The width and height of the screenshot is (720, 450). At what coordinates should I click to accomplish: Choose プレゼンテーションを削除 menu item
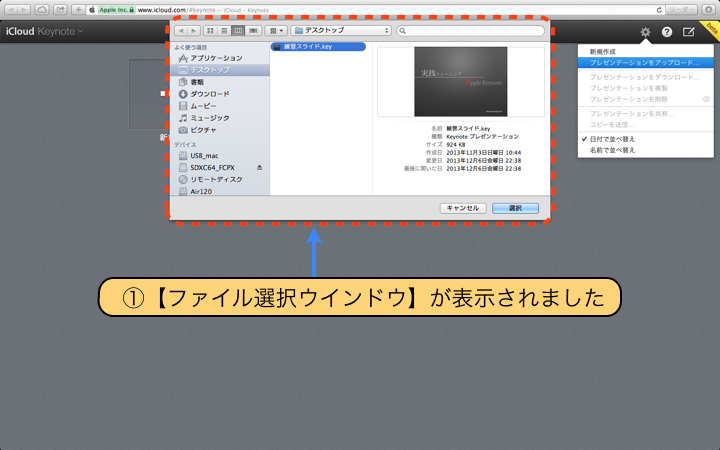(x=646, y=99)
